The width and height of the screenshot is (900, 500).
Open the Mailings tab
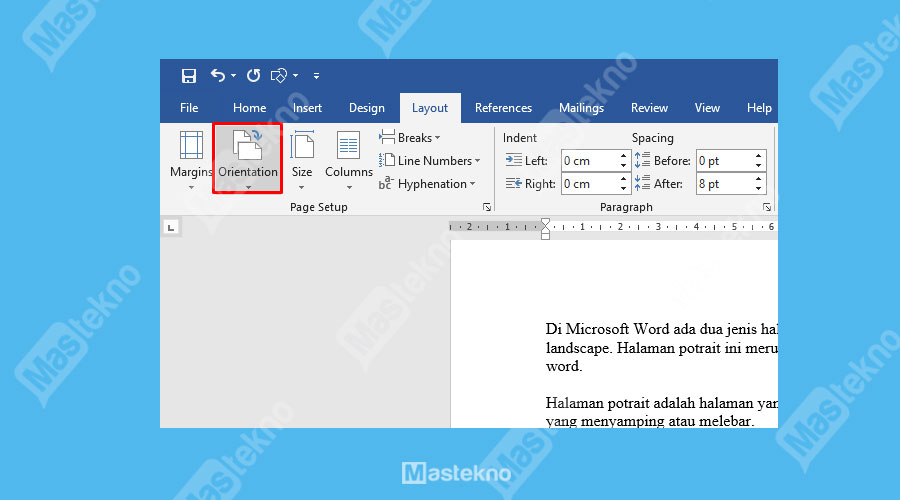click(581, 108)
